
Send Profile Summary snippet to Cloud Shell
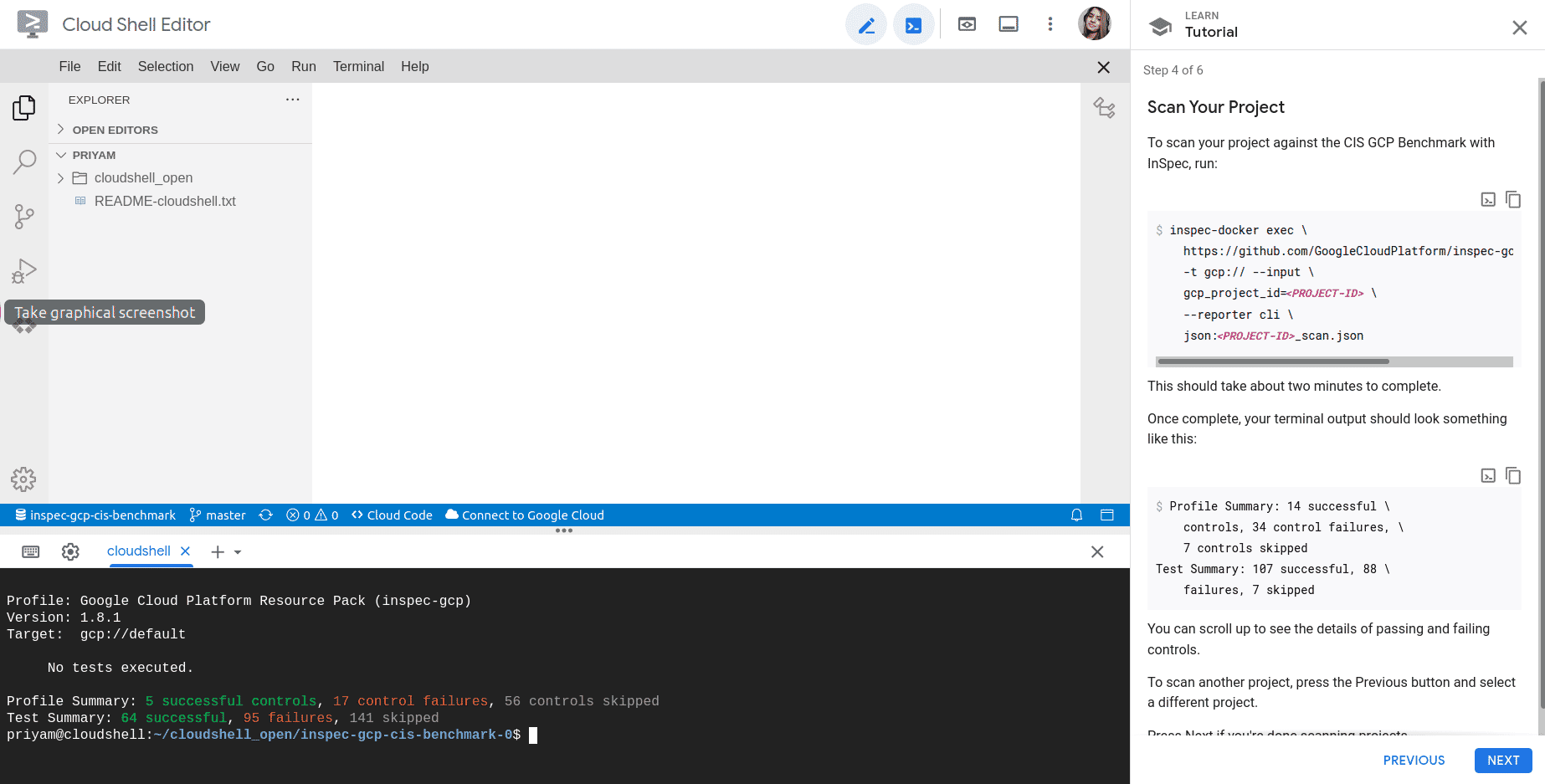pyautogui.click(x=1488, y=475)
